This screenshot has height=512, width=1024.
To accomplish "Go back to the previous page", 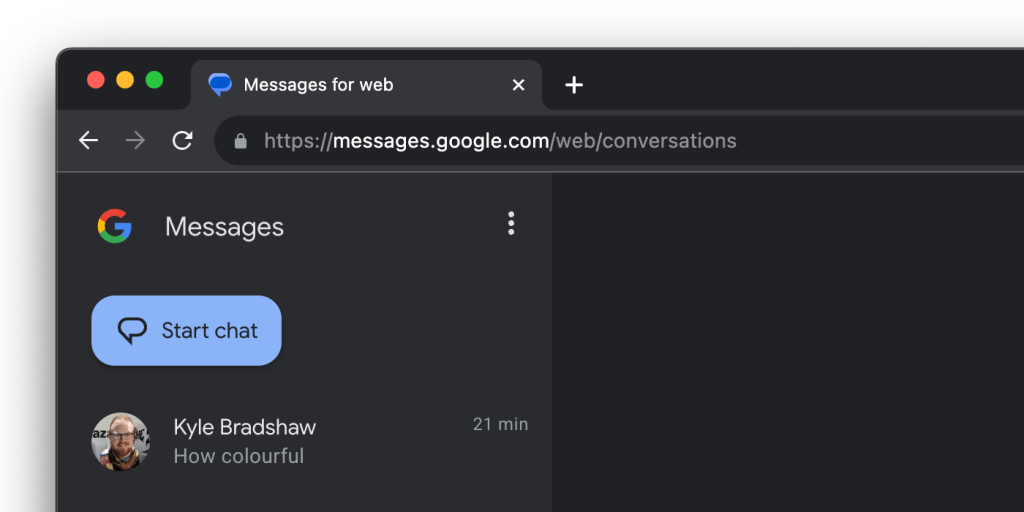I will coord(89,141).
